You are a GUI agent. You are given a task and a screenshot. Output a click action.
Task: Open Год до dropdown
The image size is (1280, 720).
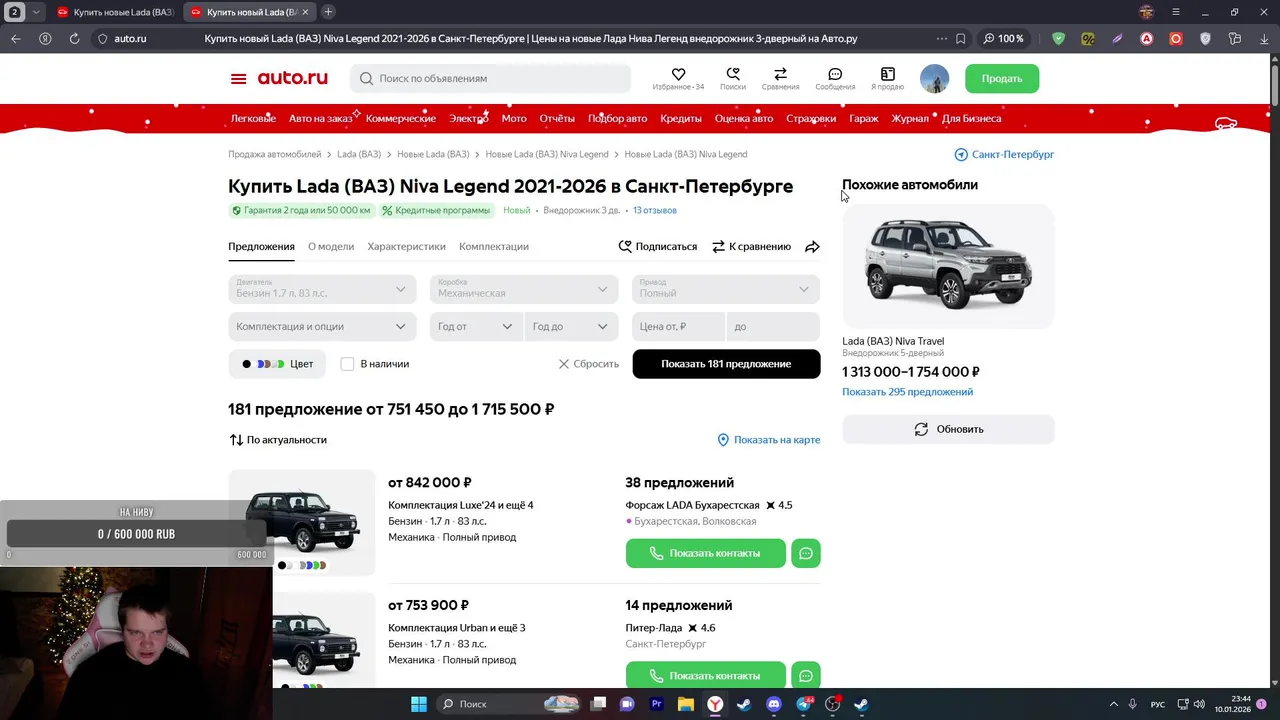pos(571,326)
